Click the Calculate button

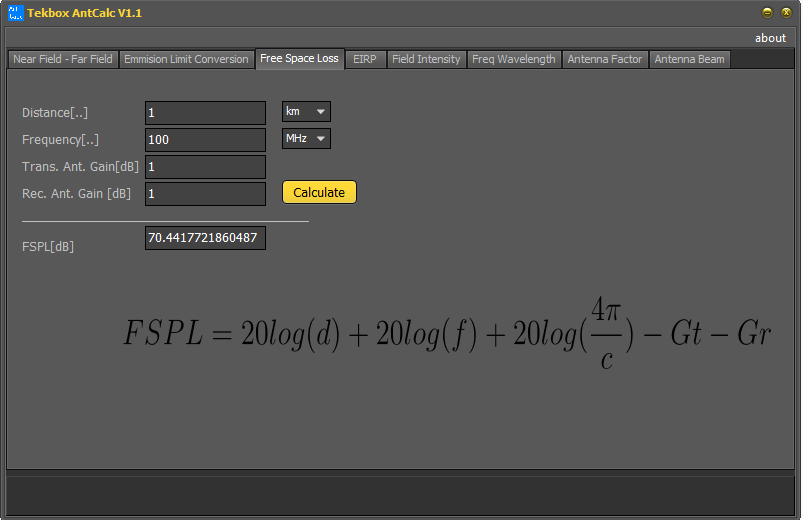pos(319,192)
